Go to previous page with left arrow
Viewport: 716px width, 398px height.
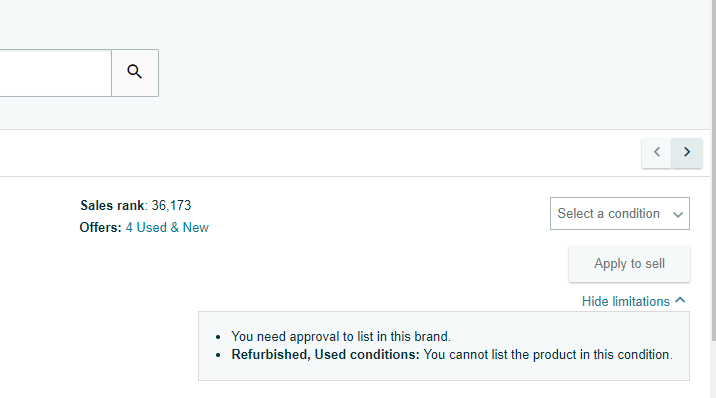(x=657, y=152)
